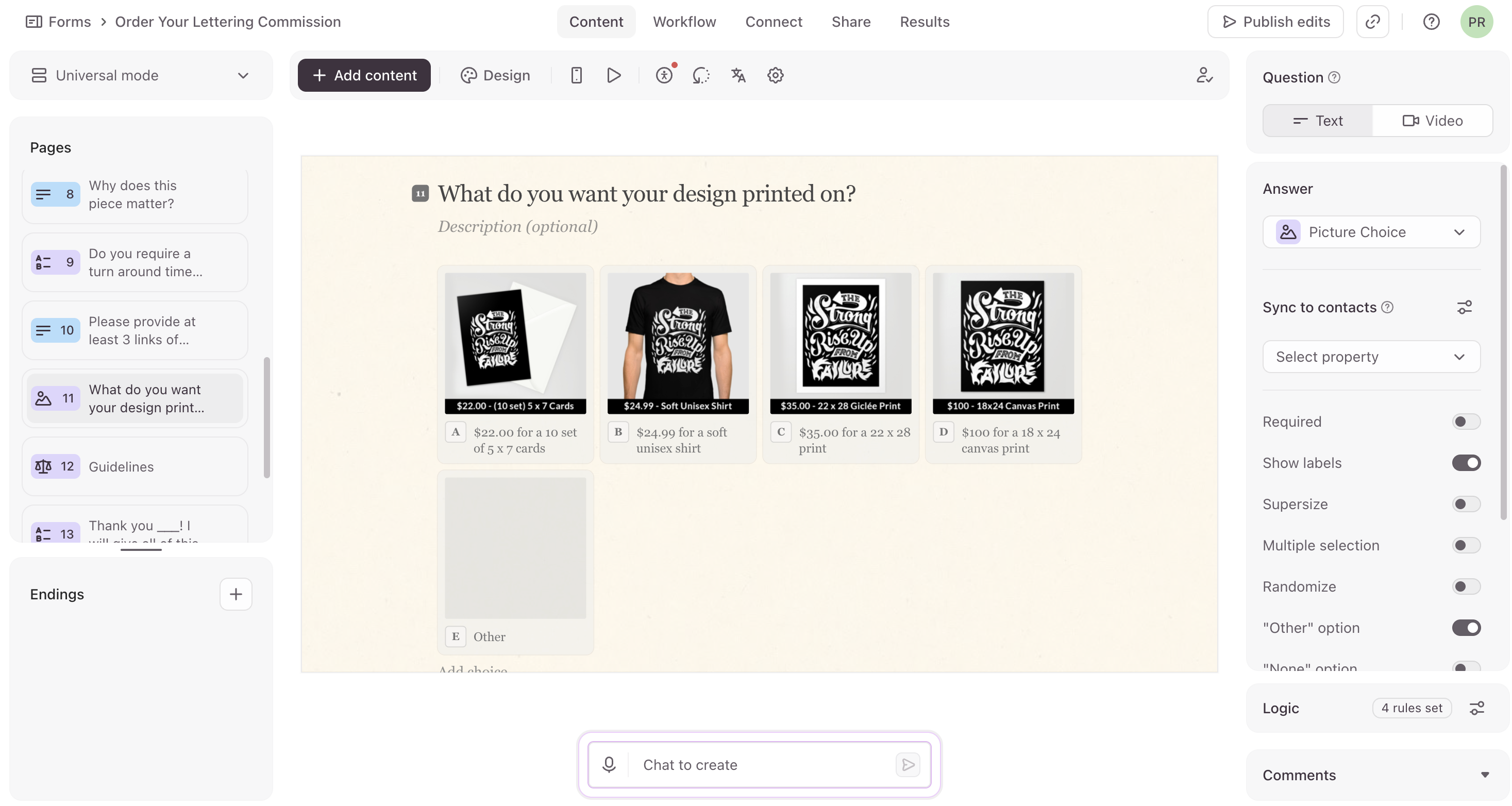Click the translate languages icon
1512x806 pixels.
click(738, 75)
